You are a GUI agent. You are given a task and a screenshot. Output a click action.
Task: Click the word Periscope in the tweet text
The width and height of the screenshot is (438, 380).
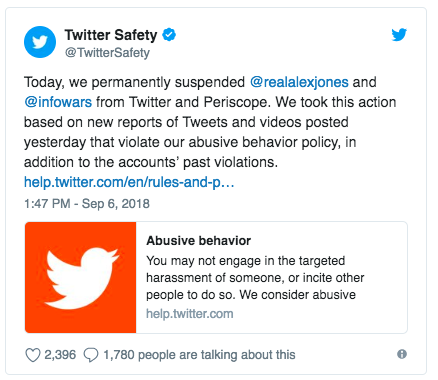pos(236,102)
